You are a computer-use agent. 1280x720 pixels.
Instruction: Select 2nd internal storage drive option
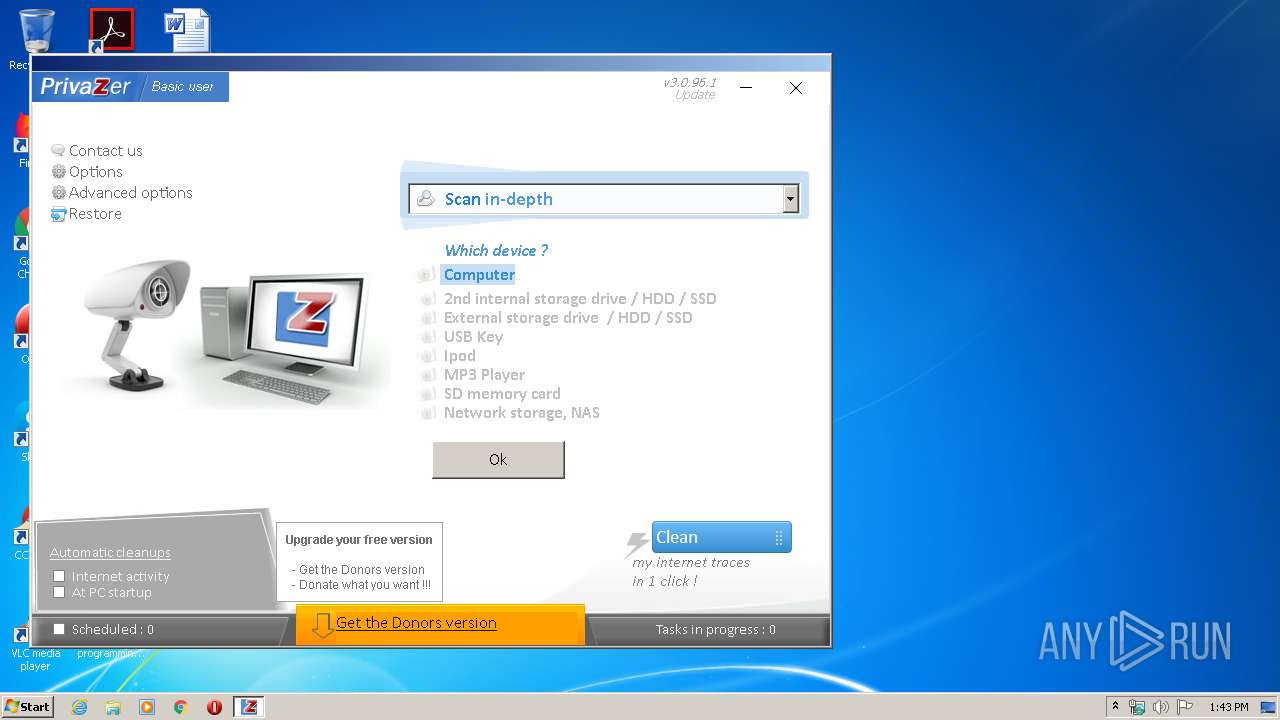[x=580, y=299]
